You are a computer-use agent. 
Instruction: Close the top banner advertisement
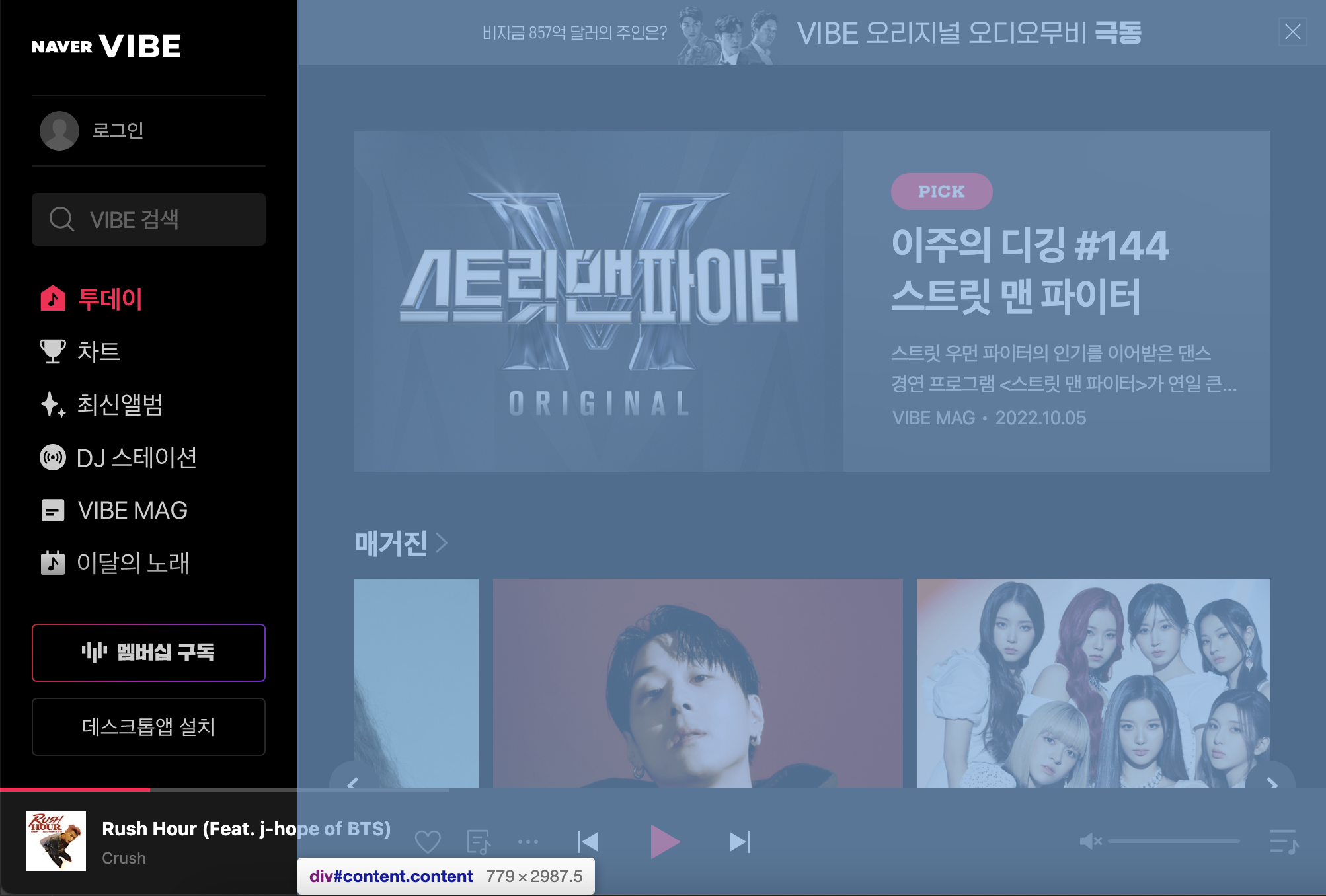tap(1292, 32)
